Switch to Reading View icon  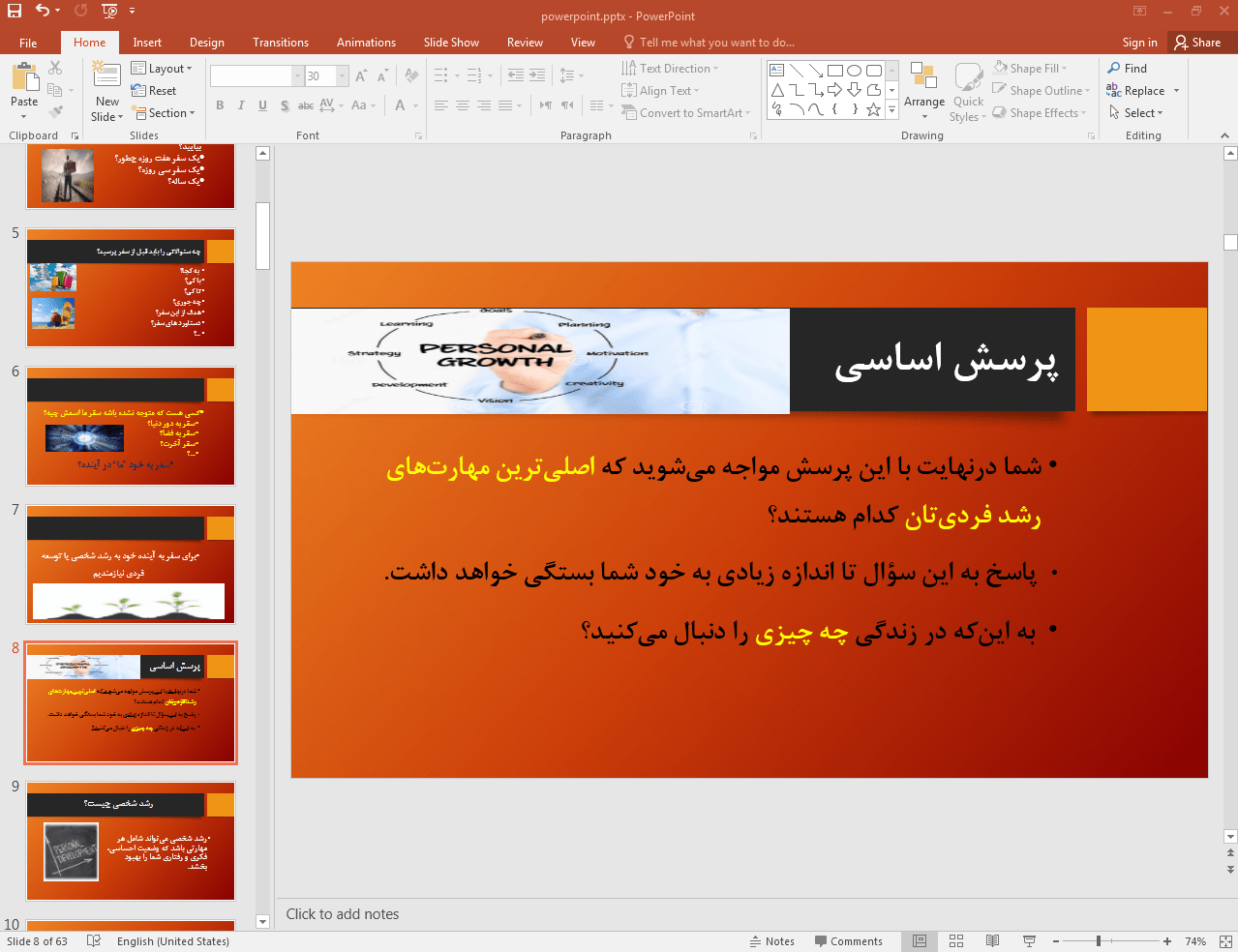(992, 941)
